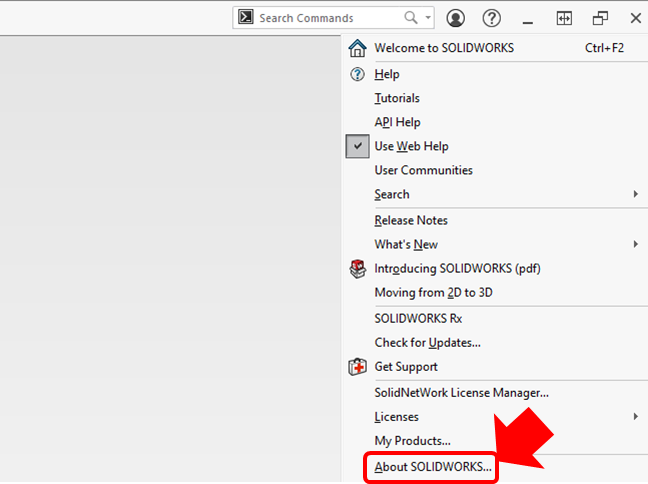Restore down the SOLIDWORKS window

click(600, 18)
